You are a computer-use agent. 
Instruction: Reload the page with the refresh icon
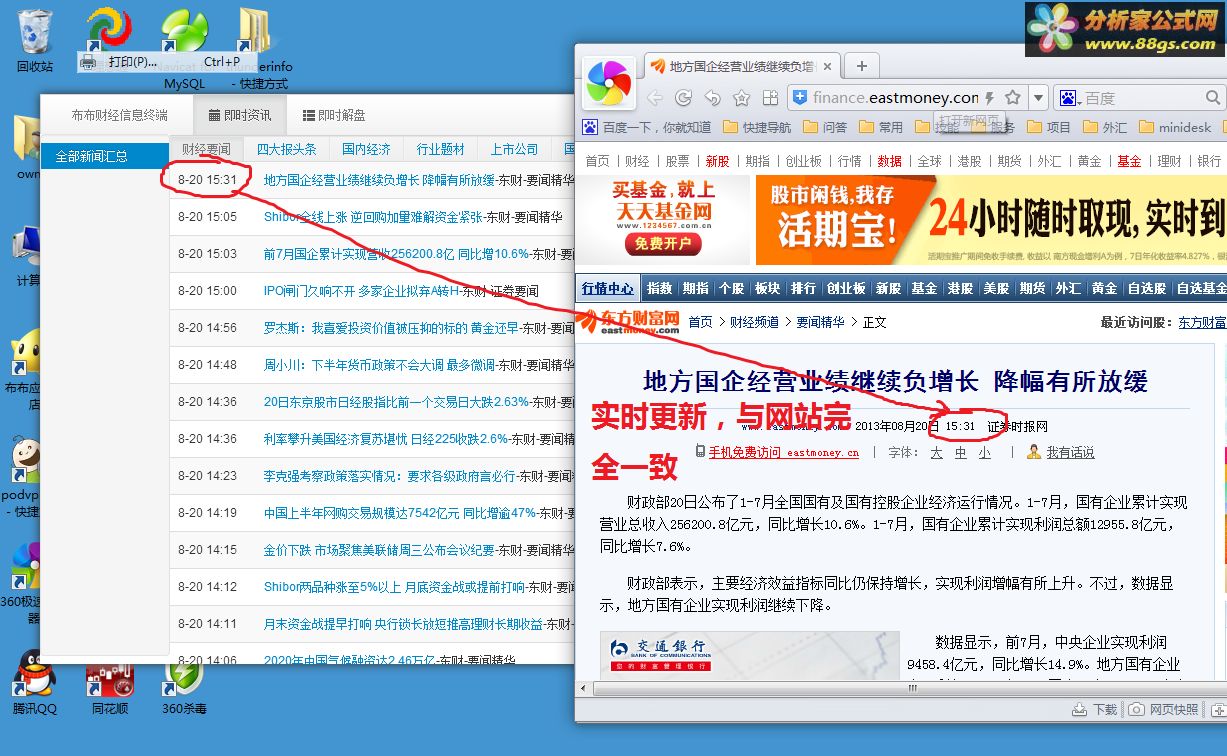point(683,98)
